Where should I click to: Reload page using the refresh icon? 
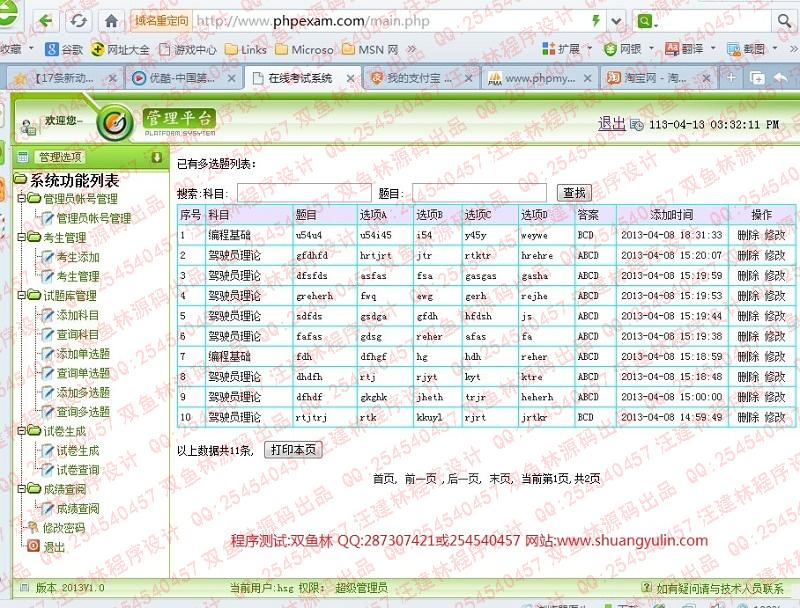pyautogui.click(x=78, y=21)
